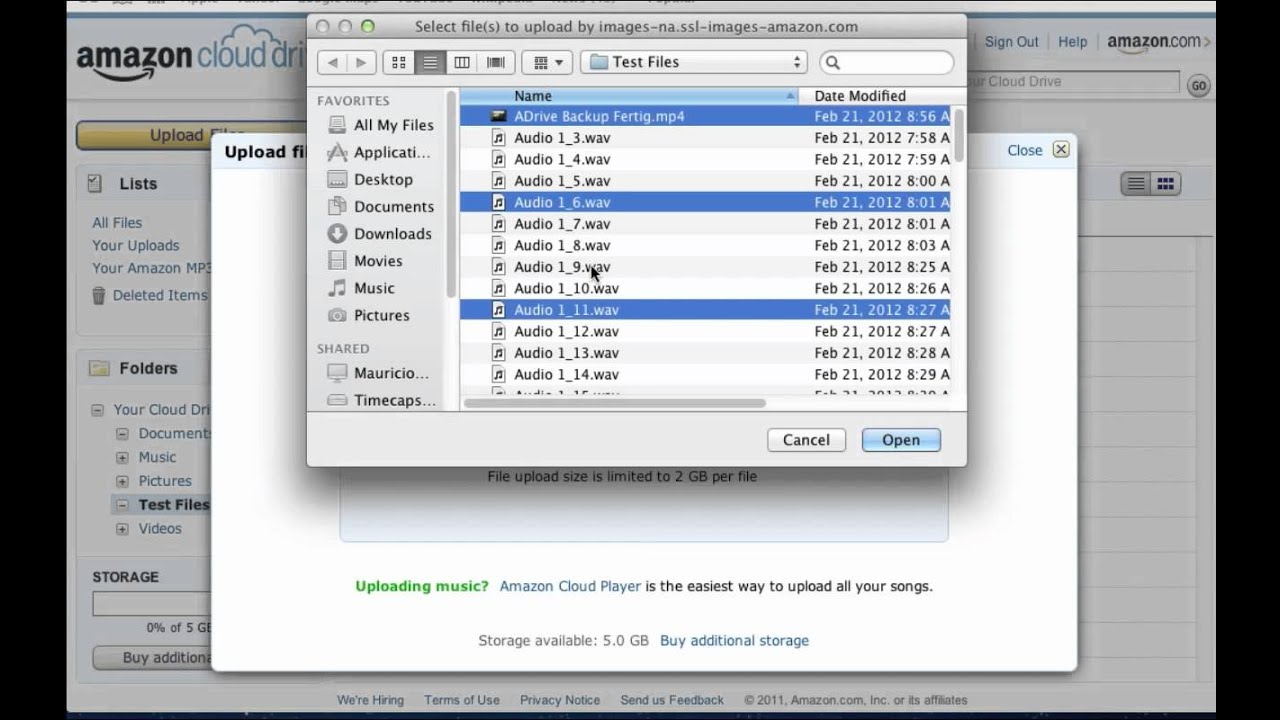
Task: Click the Go search button
Action: [x=1198, y=85]
